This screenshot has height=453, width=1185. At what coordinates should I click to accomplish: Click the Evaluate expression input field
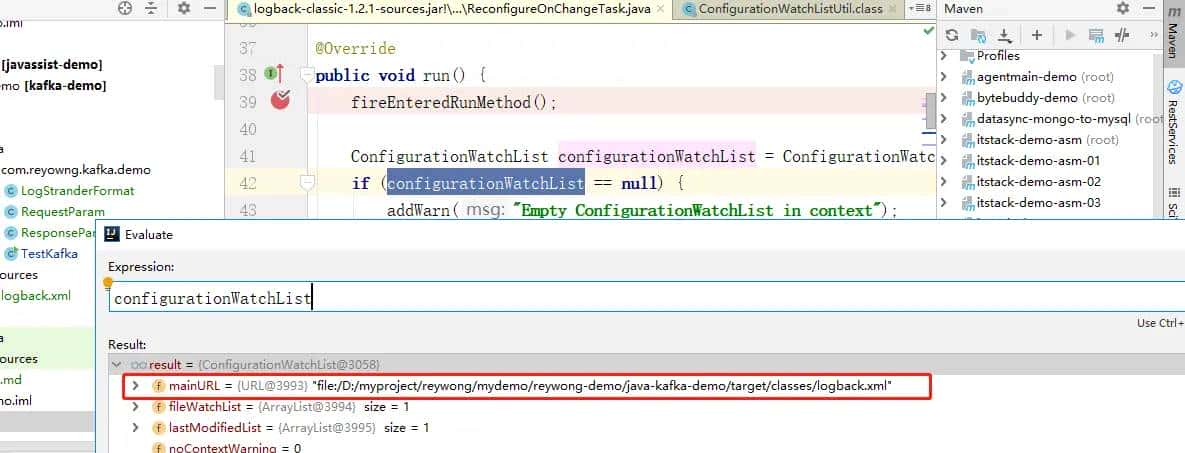(646, 299)
